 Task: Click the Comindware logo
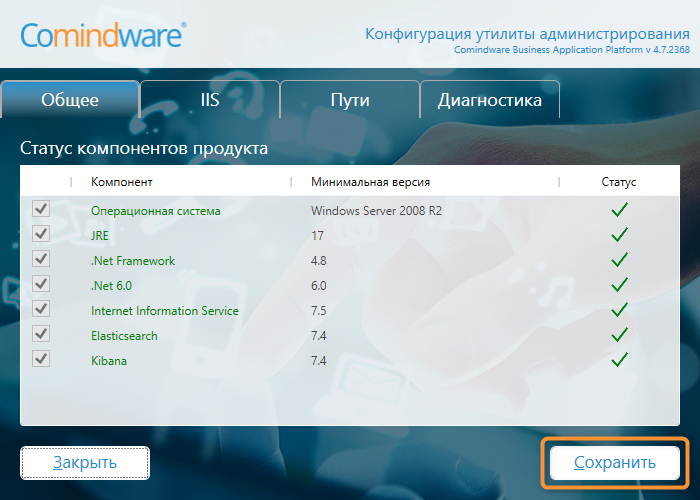point(103,35)
